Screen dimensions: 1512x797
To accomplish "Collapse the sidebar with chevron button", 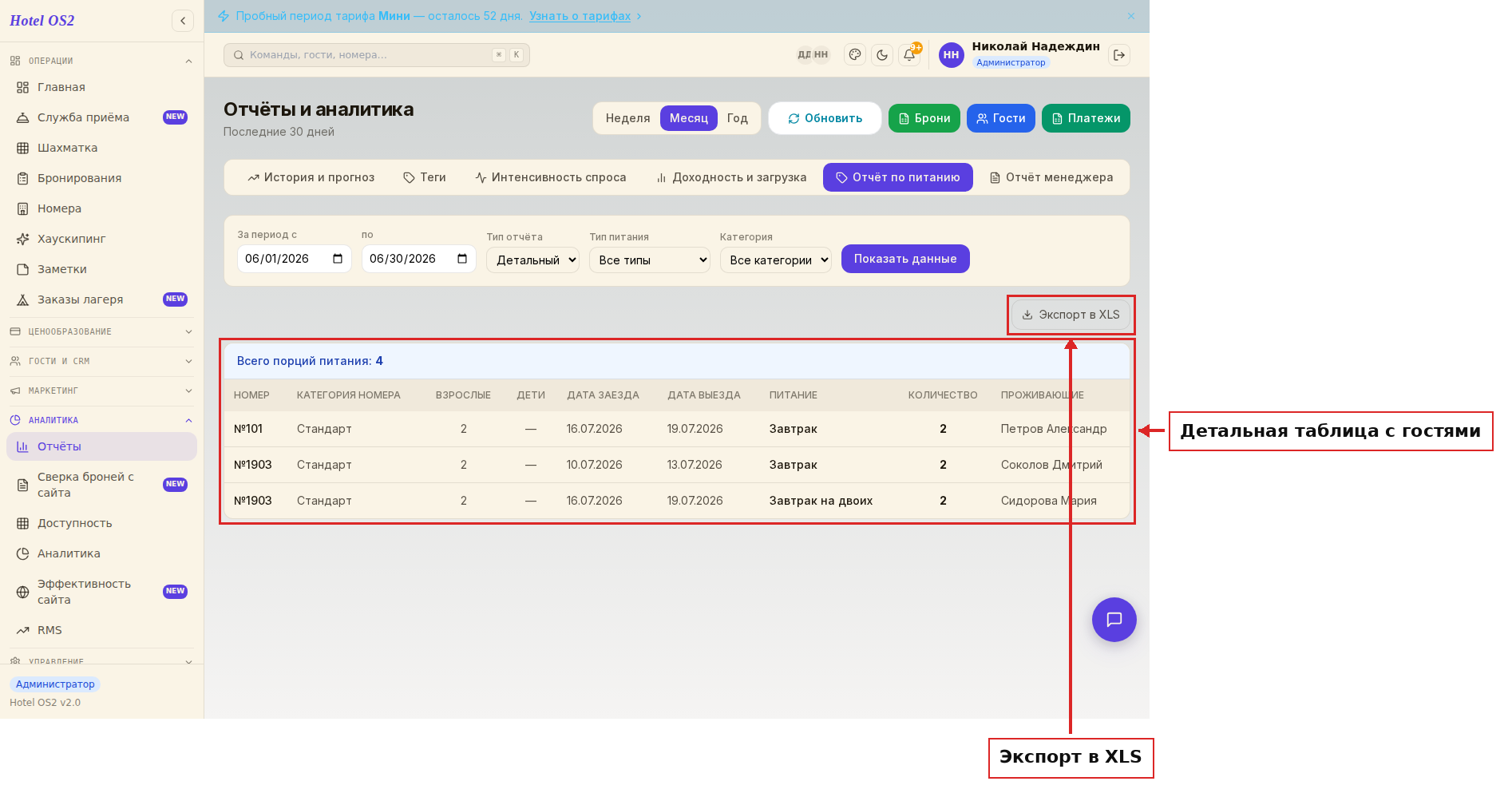I will tap(183, 21).
